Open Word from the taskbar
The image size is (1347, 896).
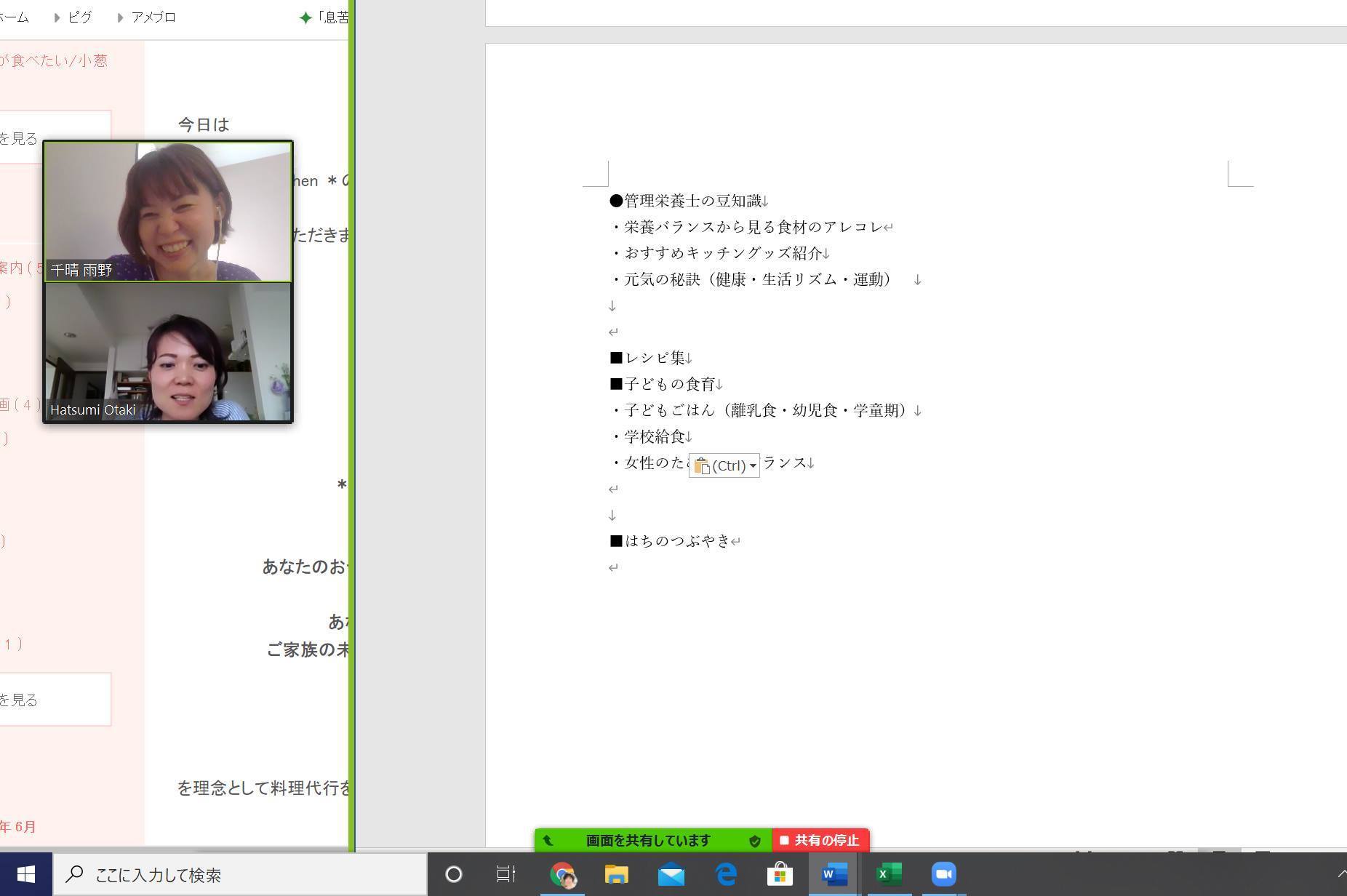pyautogui.click(x=834, y=873)
